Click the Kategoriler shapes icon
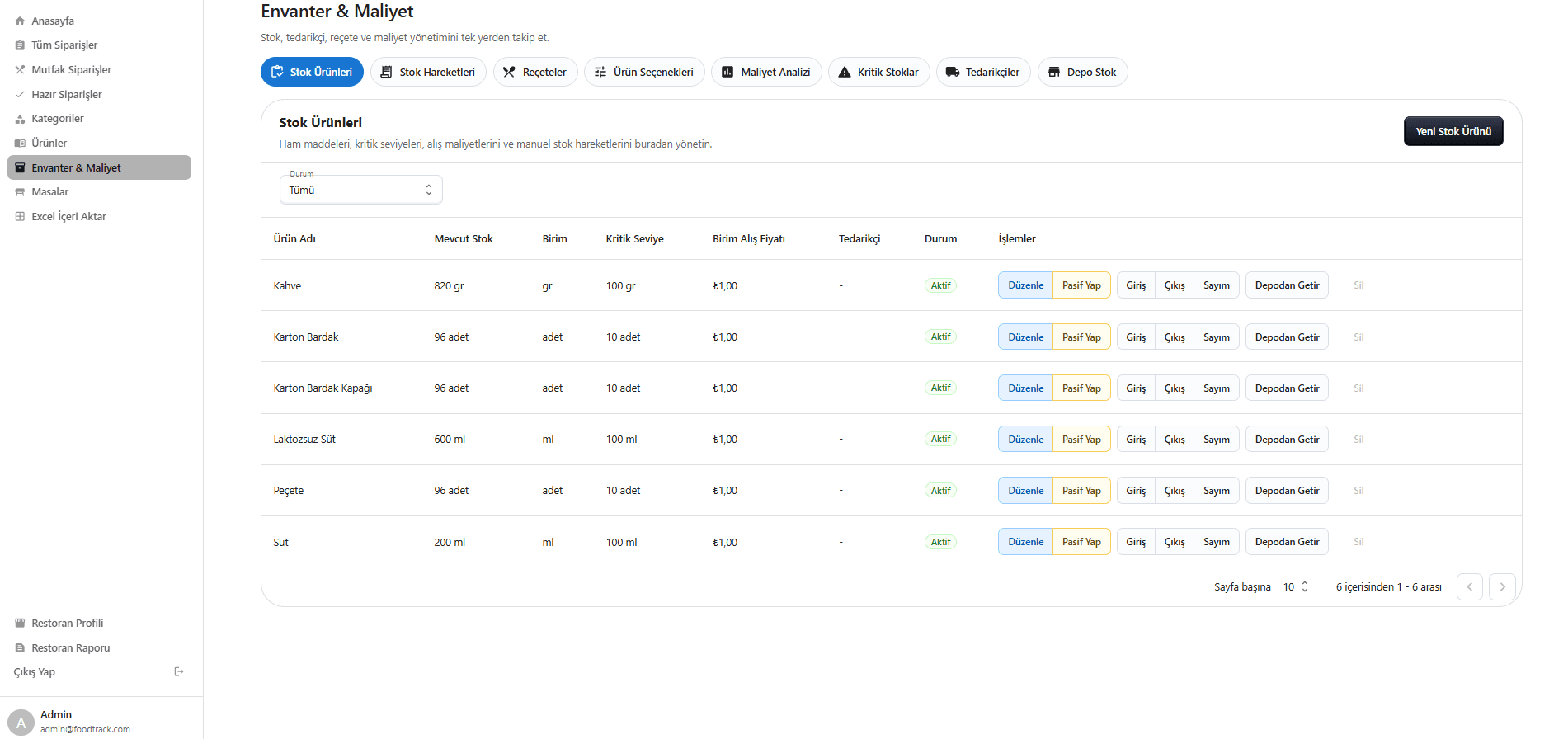1568x739 pixels. pos(20,119)
